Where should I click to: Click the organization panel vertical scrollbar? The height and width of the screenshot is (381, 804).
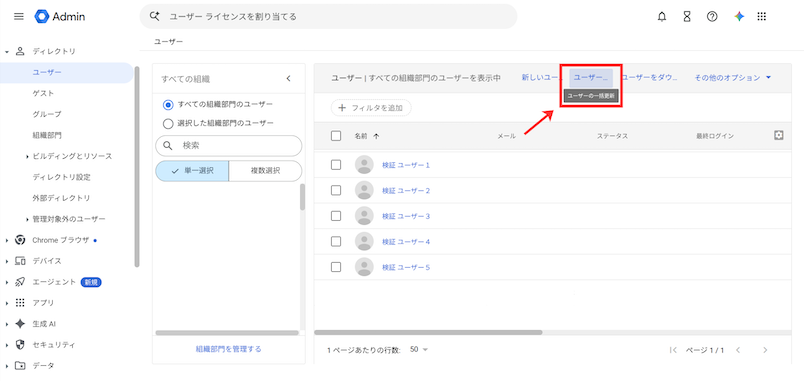click(303, 197)
